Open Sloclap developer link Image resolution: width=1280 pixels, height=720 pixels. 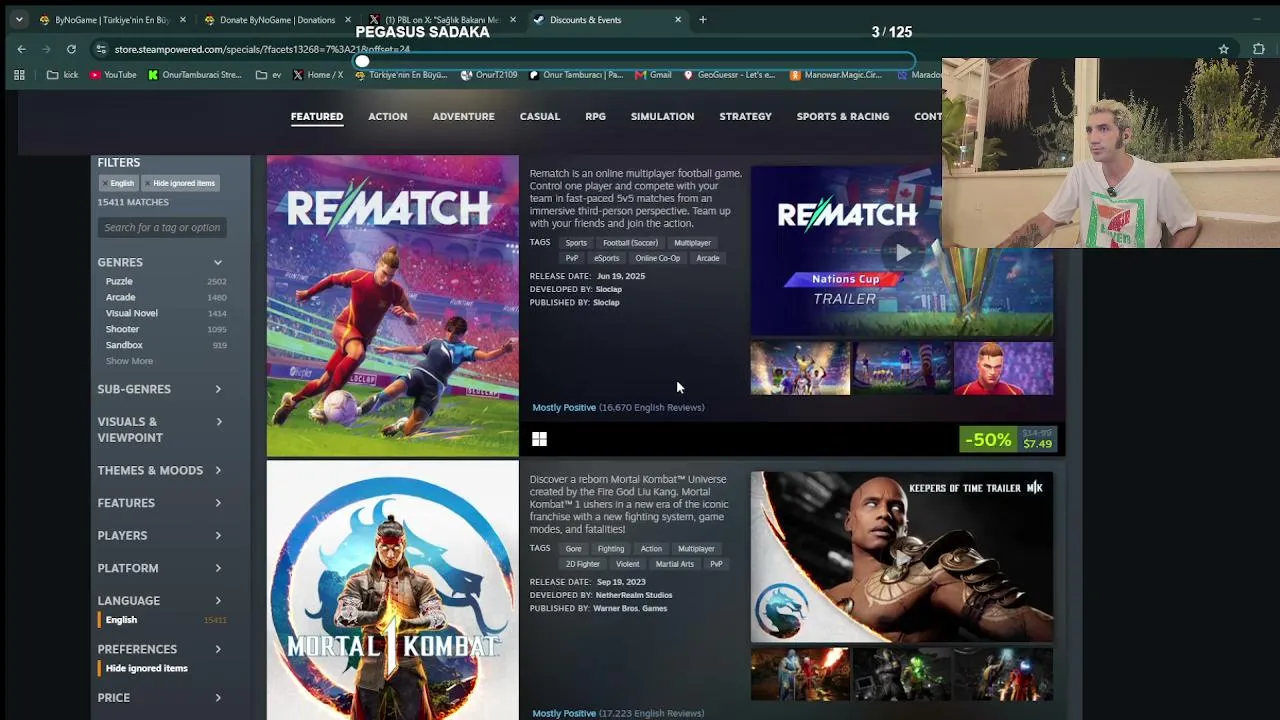pos(608,290)
